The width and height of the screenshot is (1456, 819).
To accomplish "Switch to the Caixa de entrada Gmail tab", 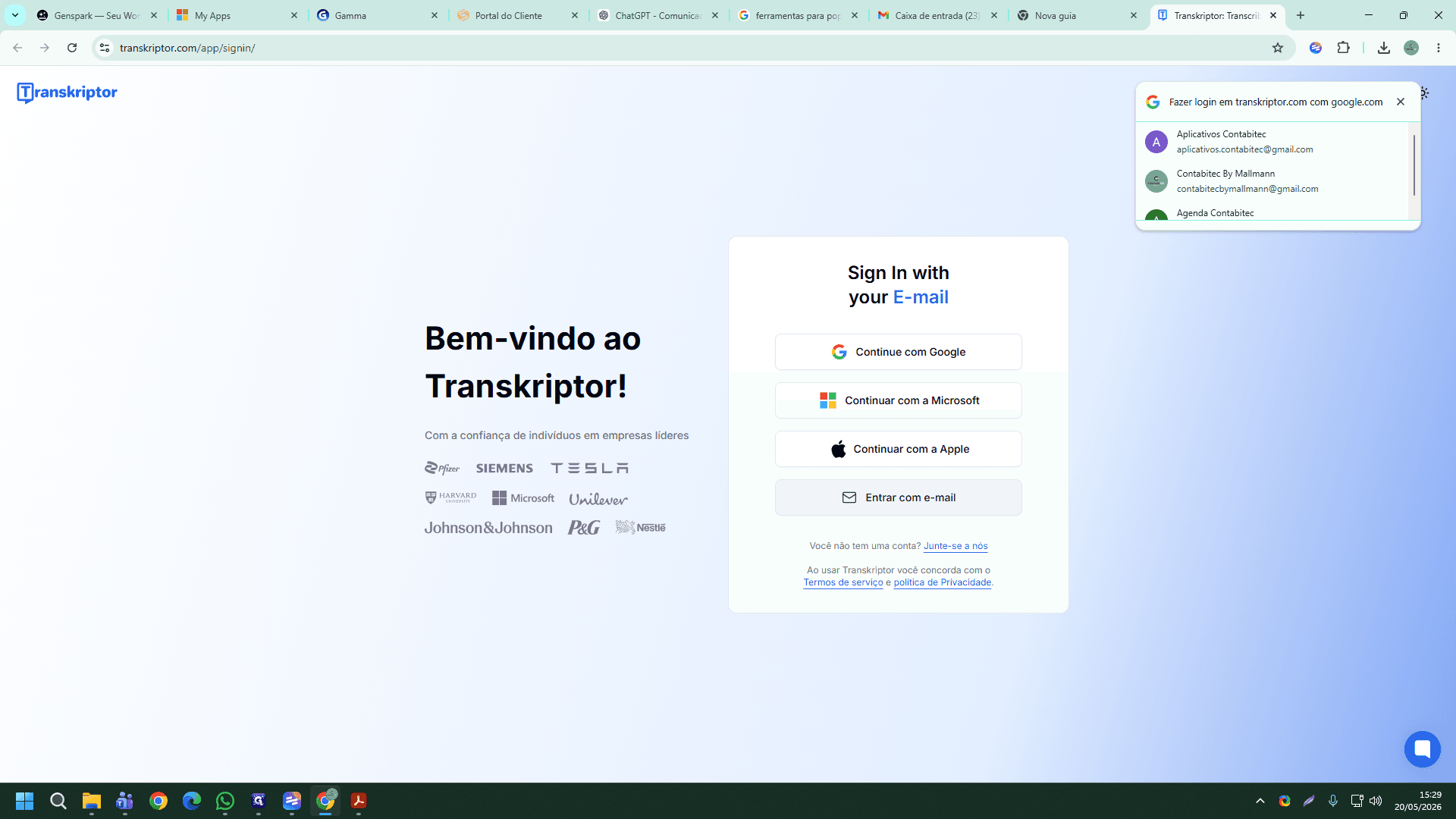I will coord(938,15).
